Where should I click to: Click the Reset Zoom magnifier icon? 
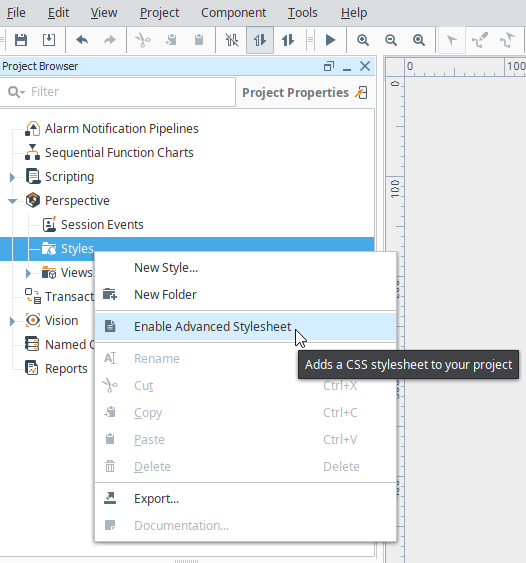419,40
